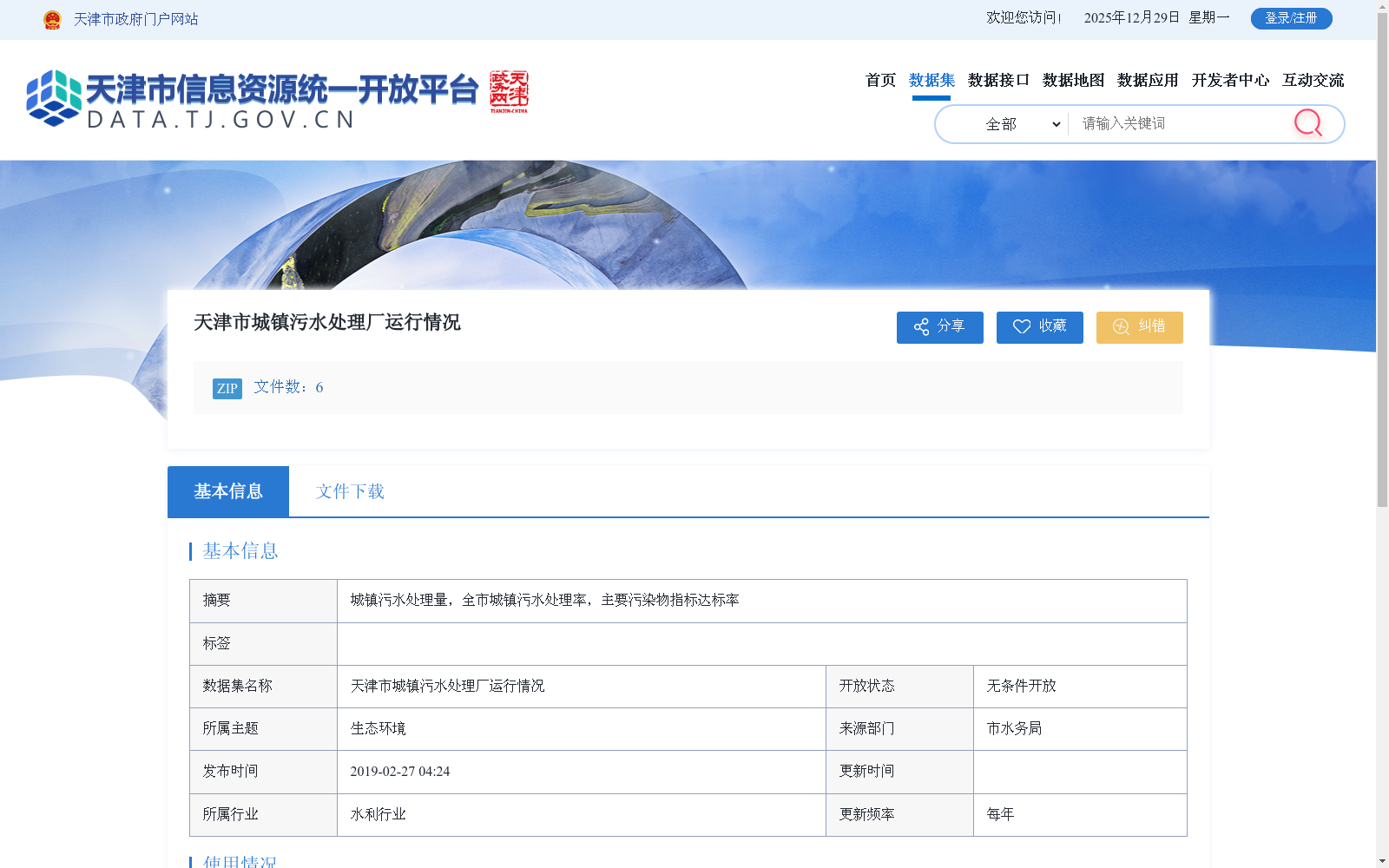Click the 登录/注册 button
Image resolution: width=1389 pixels, height=868 pixels.
pyautogui.click(x=1291, y=18)
